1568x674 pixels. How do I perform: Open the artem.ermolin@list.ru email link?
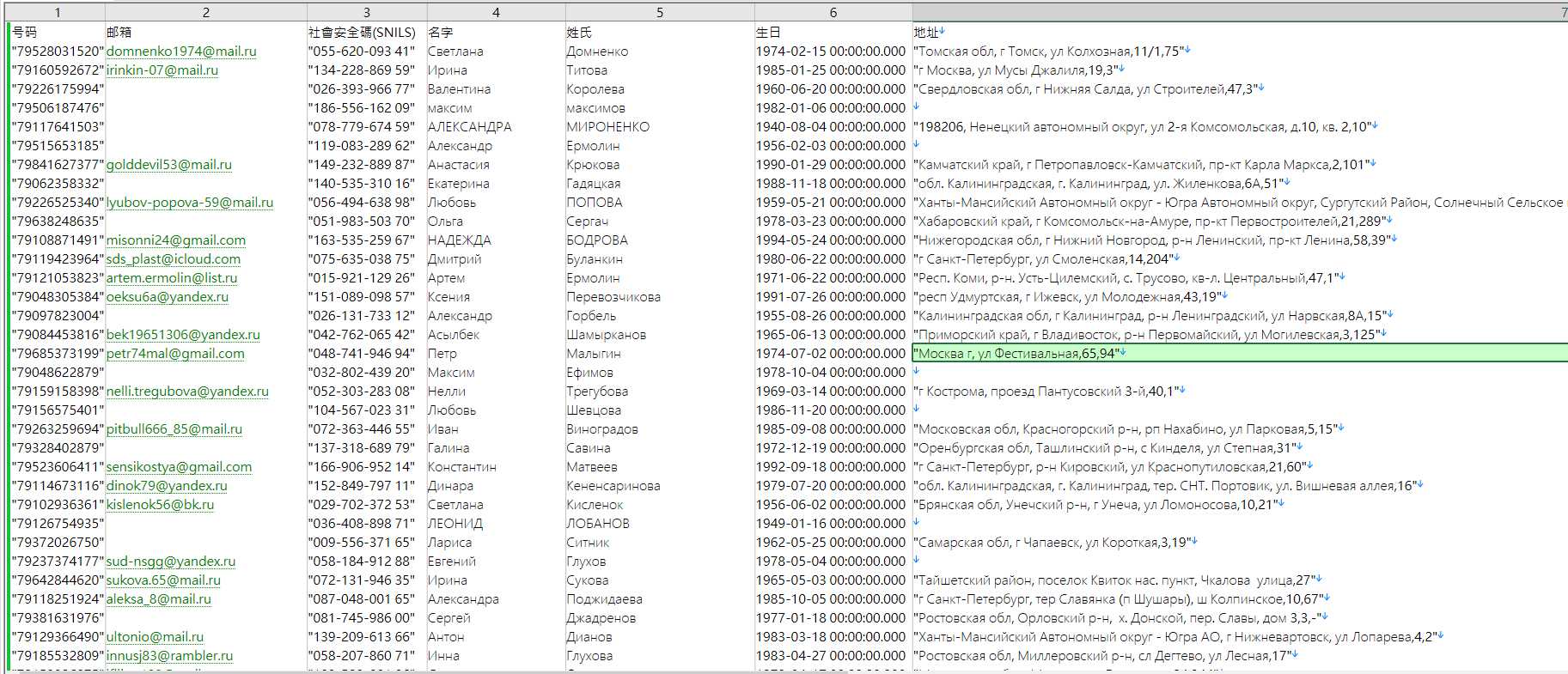[x=172, y=278]
